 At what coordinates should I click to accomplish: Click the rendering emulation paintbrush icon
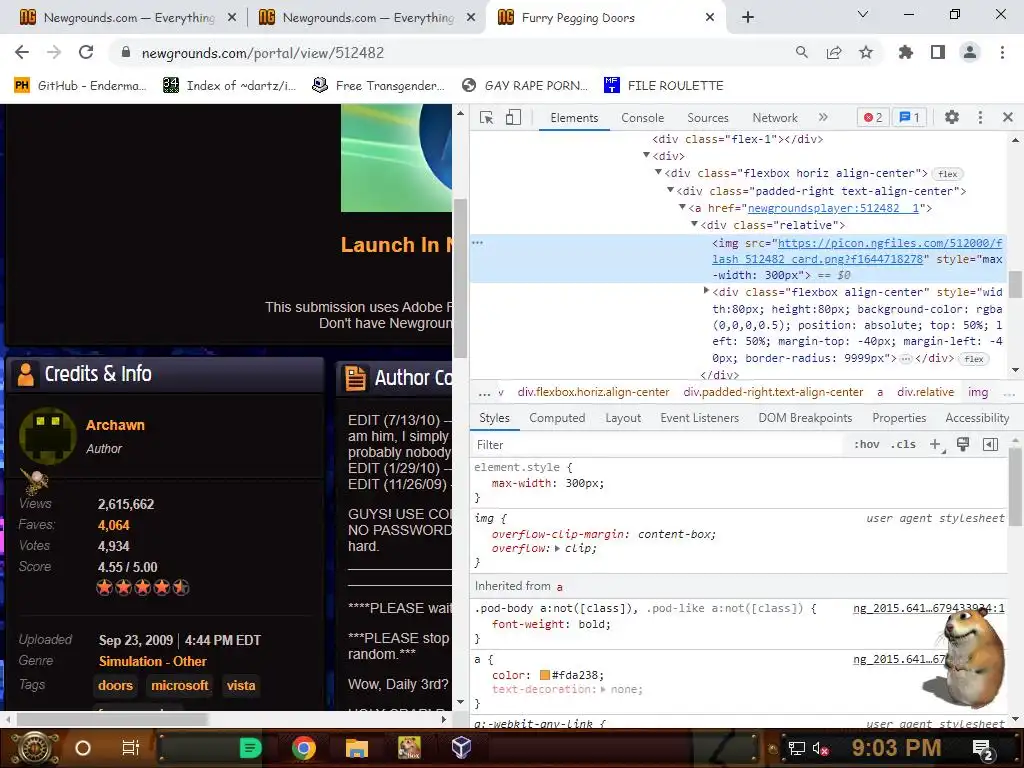pos(963,444)
